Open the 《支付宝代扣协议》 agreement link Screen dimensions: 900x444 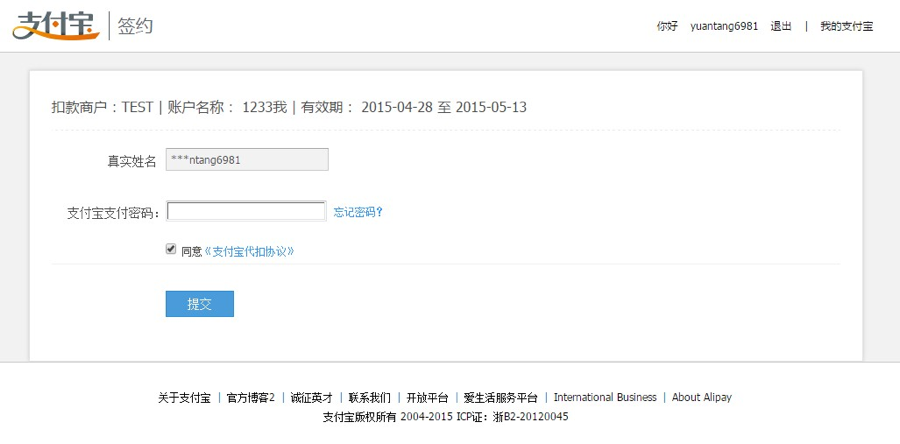click(x=249, y=252)
